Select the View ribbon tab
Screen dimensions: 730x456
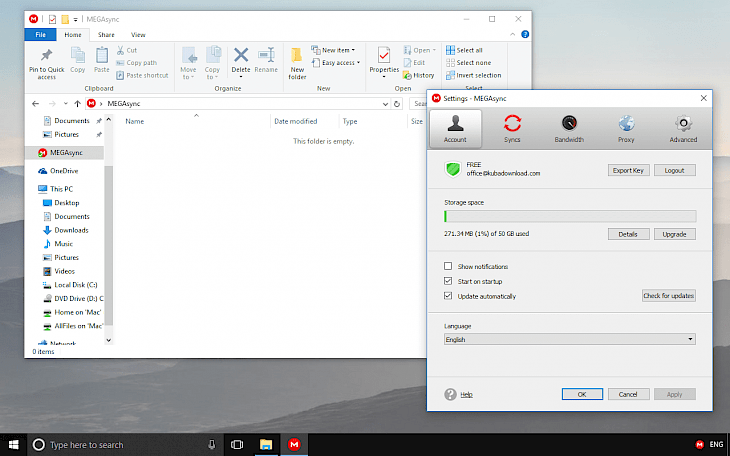tap(138, 34)
